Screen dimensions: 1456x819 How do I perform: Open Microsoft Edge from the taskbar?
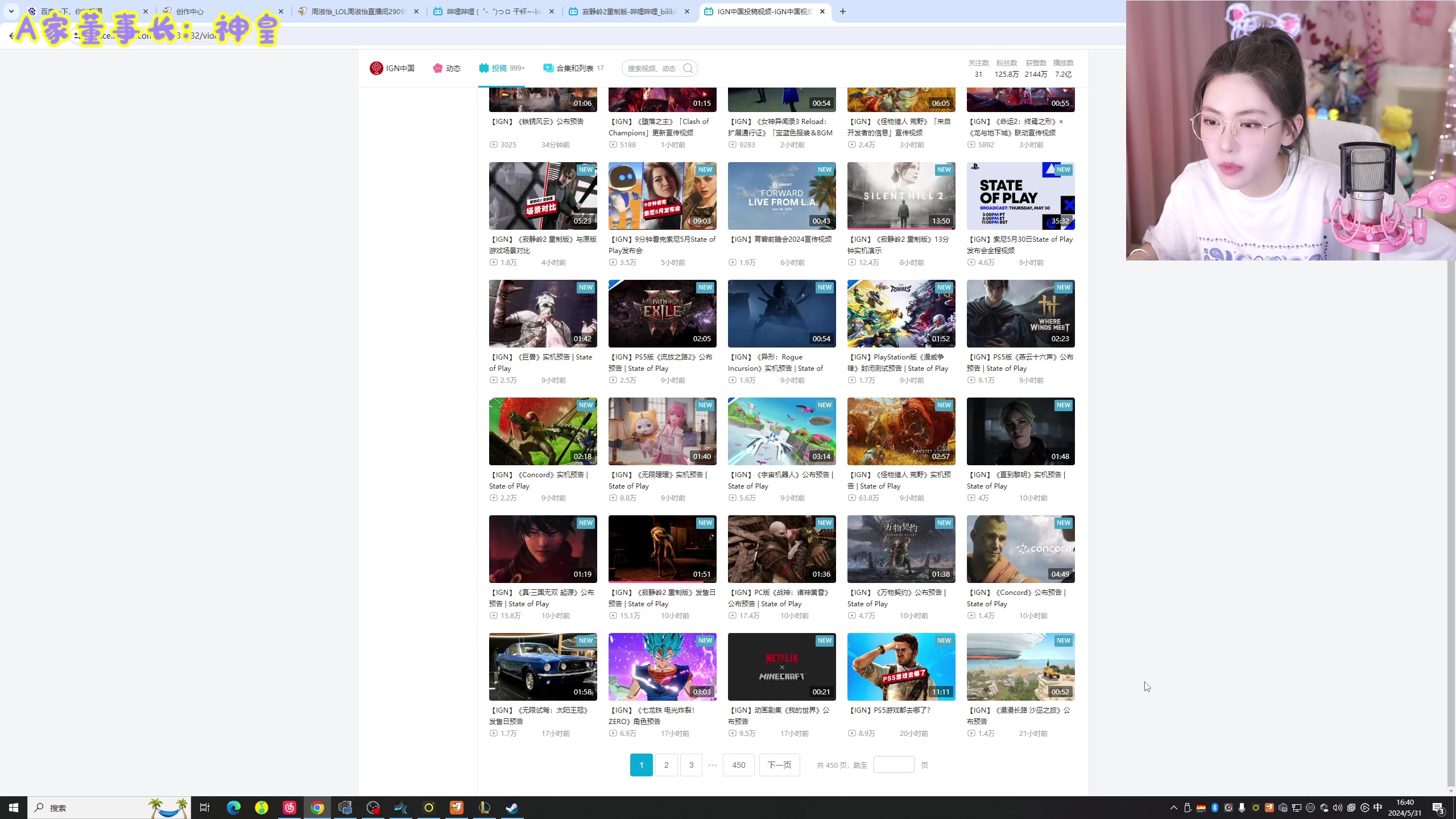(233, 808)
